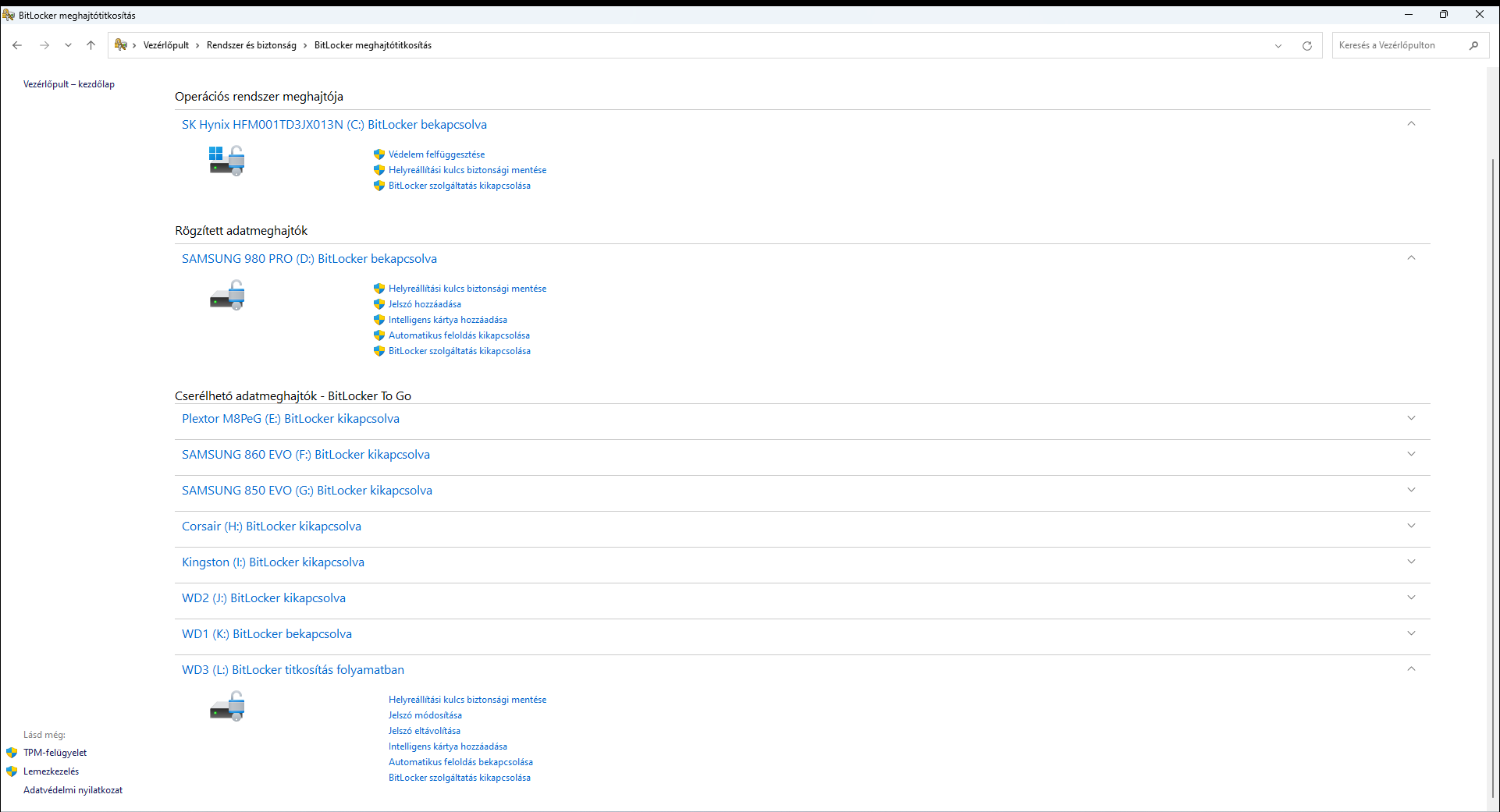Click the C: system drive lock icon
Viewport: 1500px width, 812px height.
(x=227, y=161)
